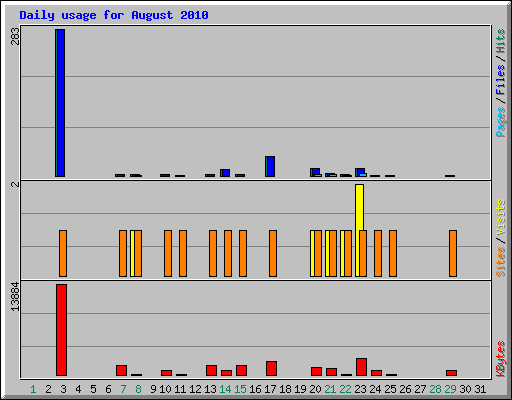Click the blue files bar for day 14

click(226, 173)
